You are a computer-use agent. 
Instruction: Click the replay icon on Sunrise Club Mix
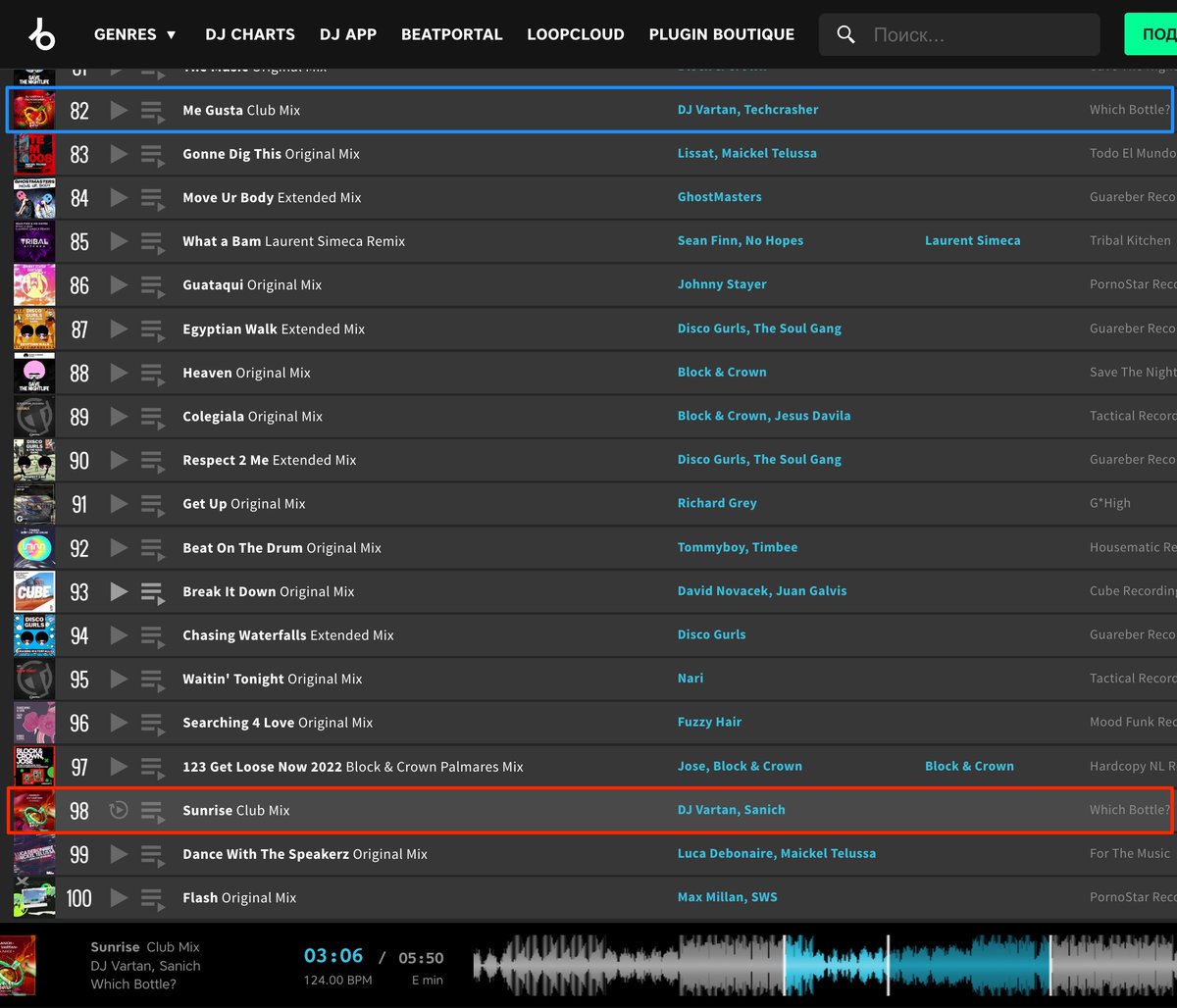pos(118,810)
